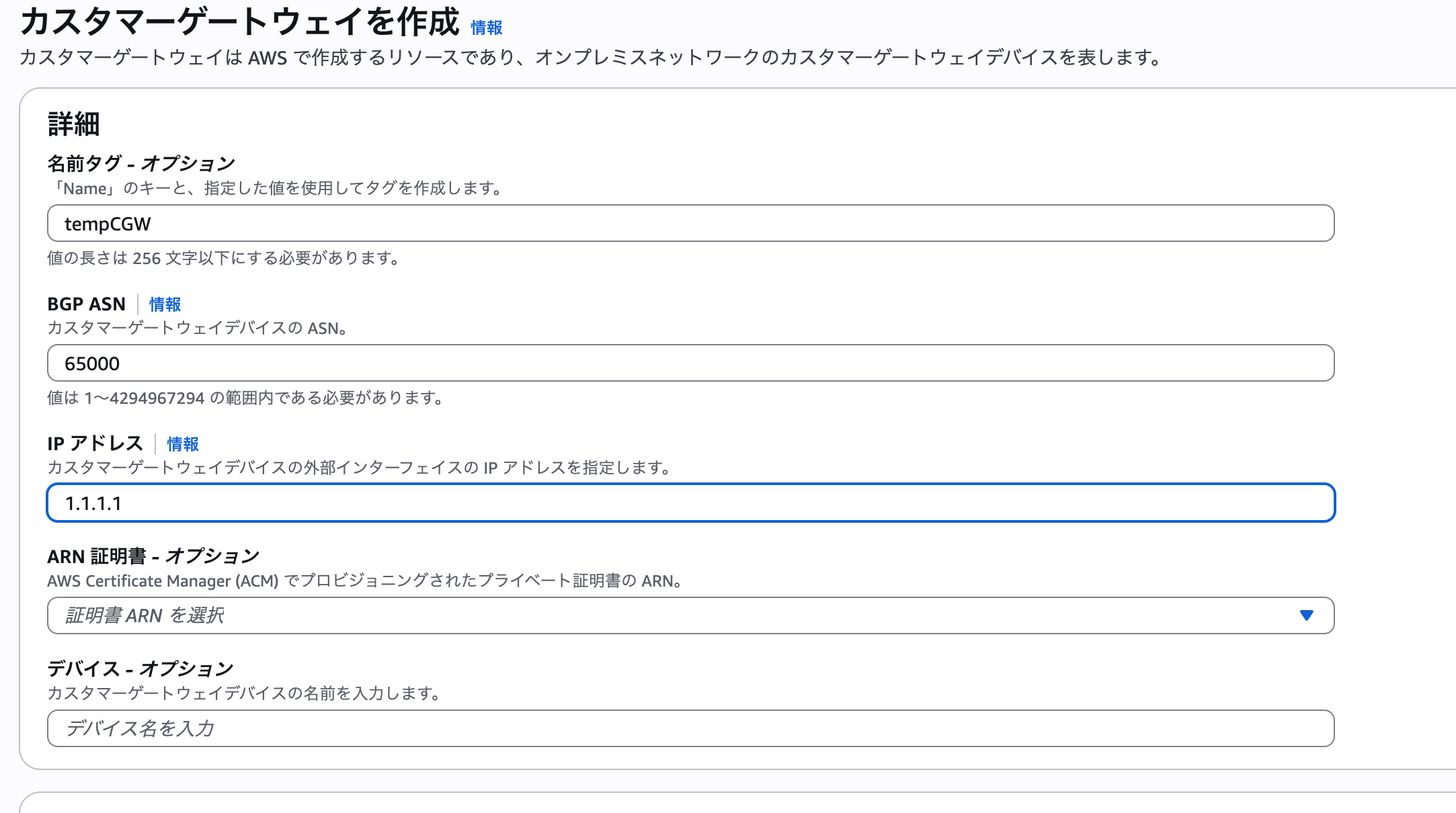Click the デバイス - オプション label

click(140, 668)
